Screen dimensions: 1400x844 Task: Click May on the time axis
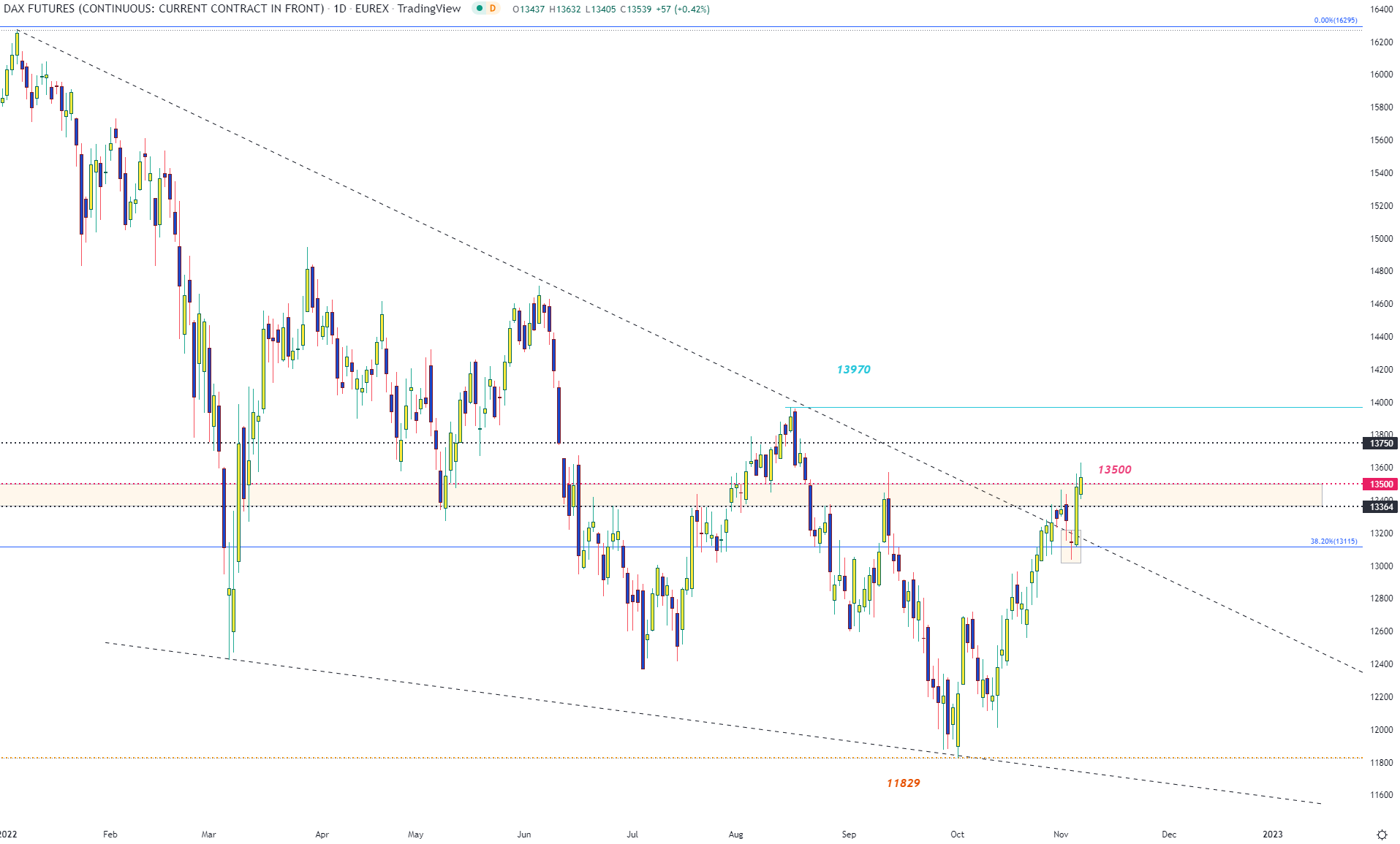point(416,835)
